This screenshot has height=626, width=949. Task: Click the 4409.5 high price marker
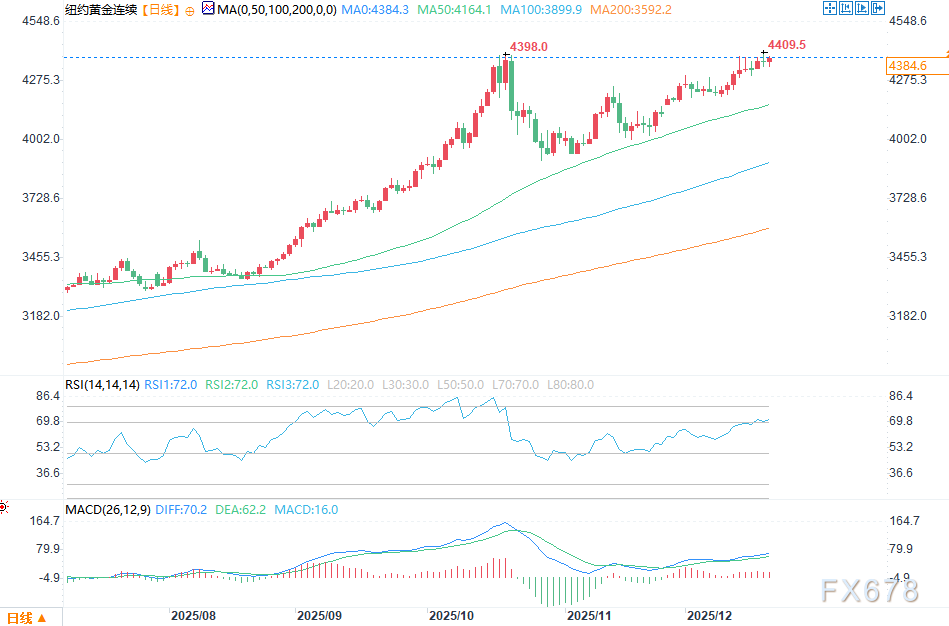(x=785, y=45)
